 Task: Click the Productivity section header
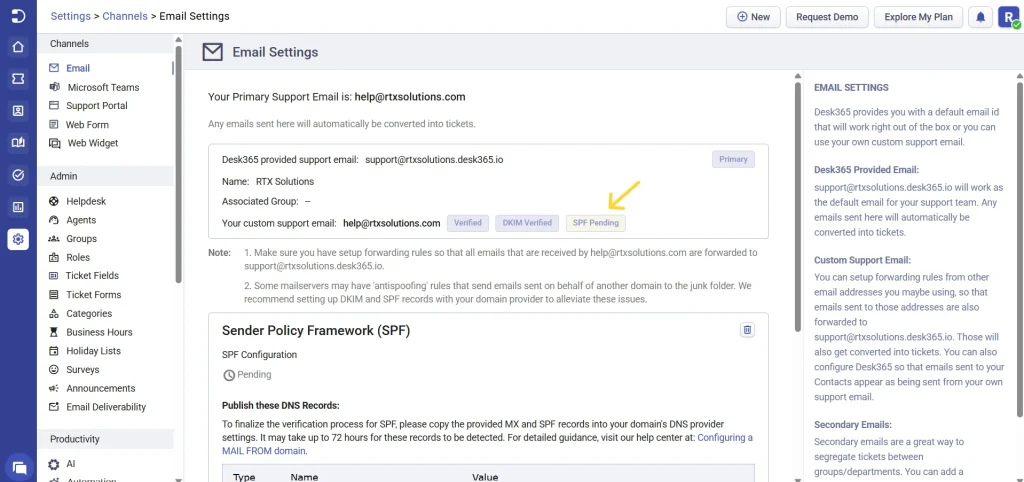point(106,439)
